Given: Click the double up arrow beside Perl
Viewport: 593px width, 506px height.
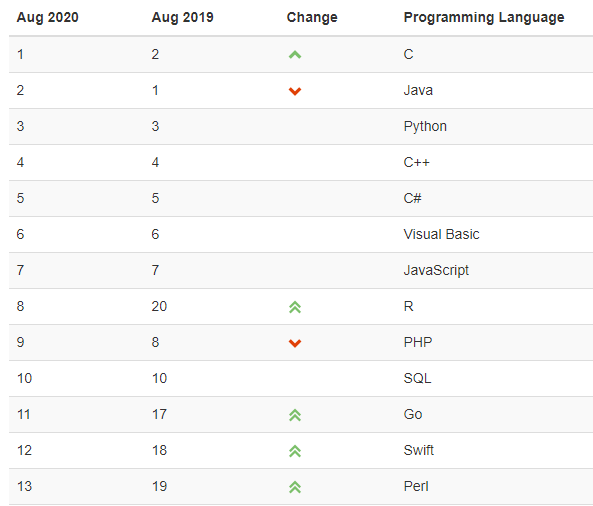Looking at the screenshot, I should 295,487.
